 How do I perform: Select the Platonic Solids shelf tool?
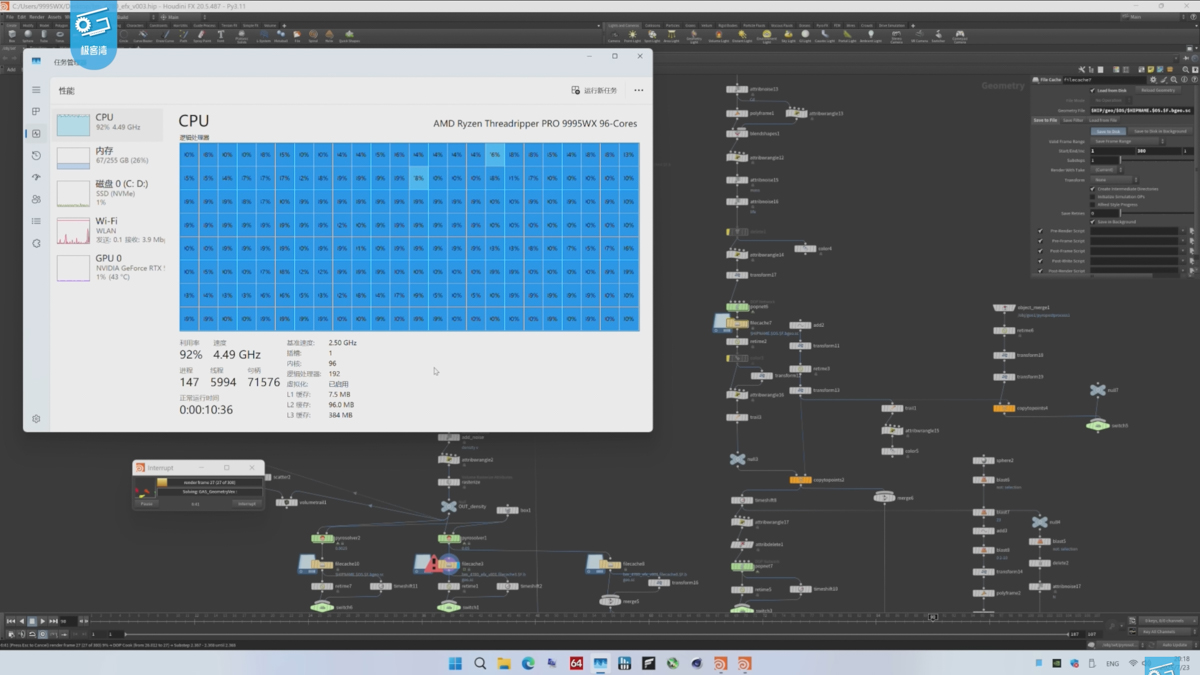(241, 37)
